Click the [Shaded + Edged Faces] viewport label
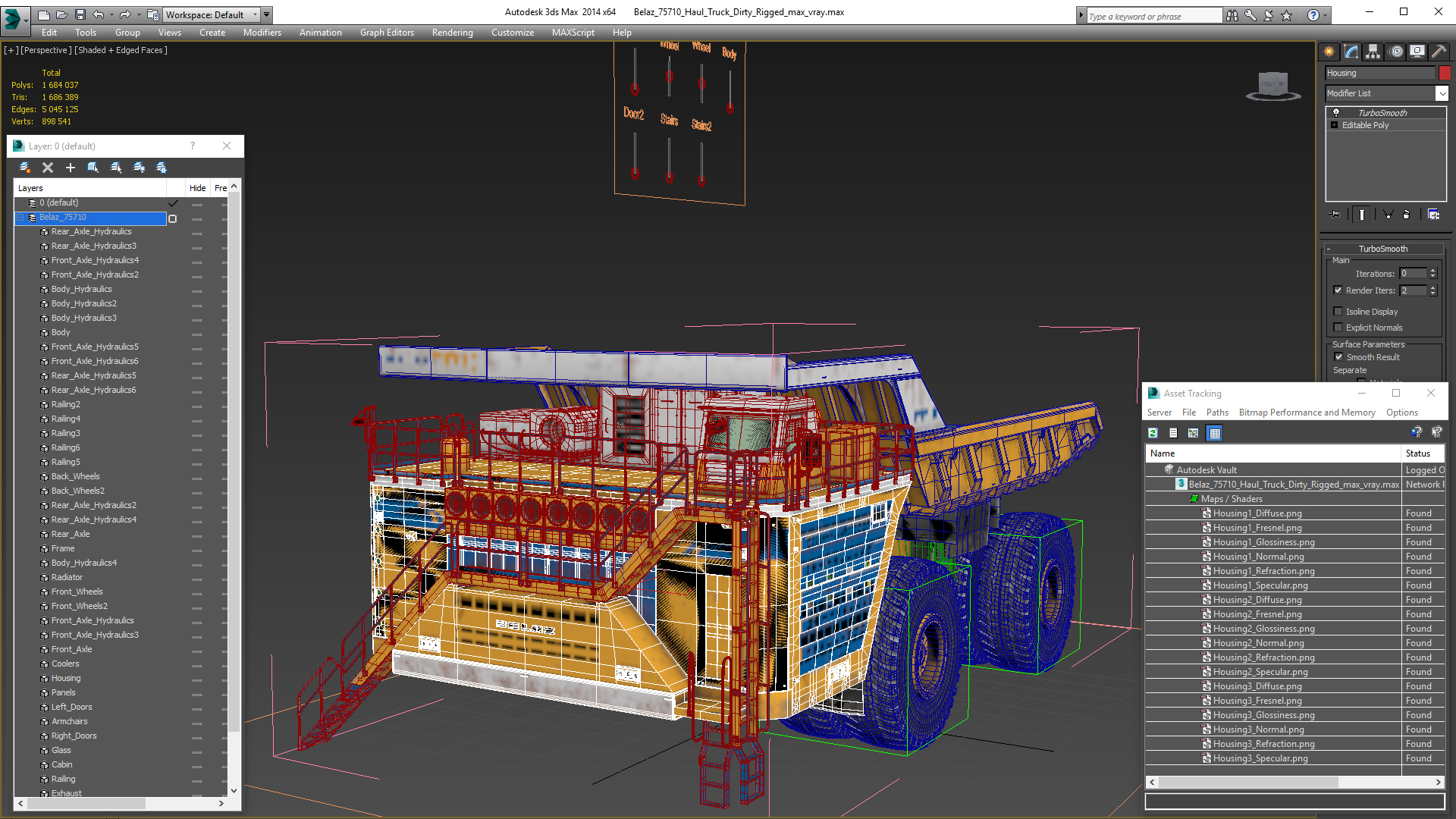The height and width of the screenshot is (819, 1456). pyautogui.click(x=121, y=50)
